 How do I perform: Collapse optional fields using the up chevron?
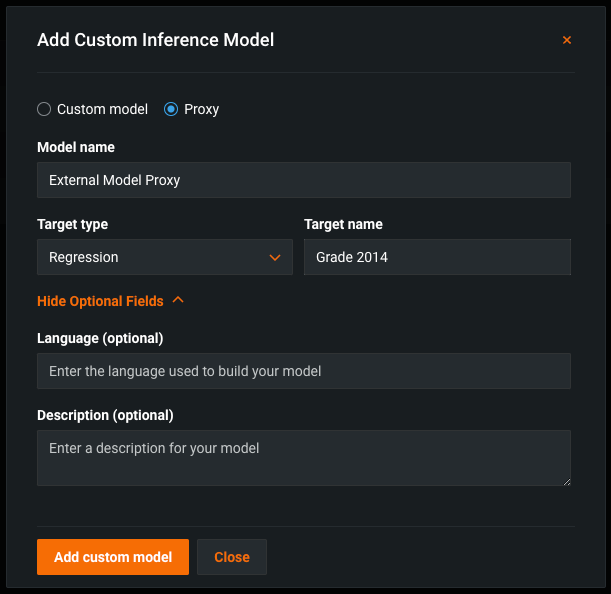[178, 300]
